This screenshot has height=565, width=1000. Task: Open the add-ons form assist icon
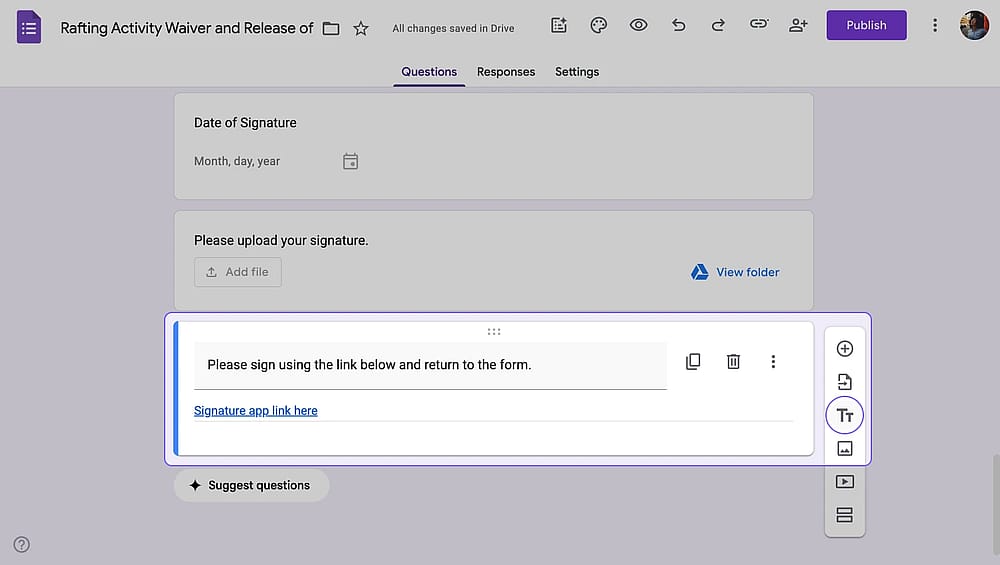(559, 26)
